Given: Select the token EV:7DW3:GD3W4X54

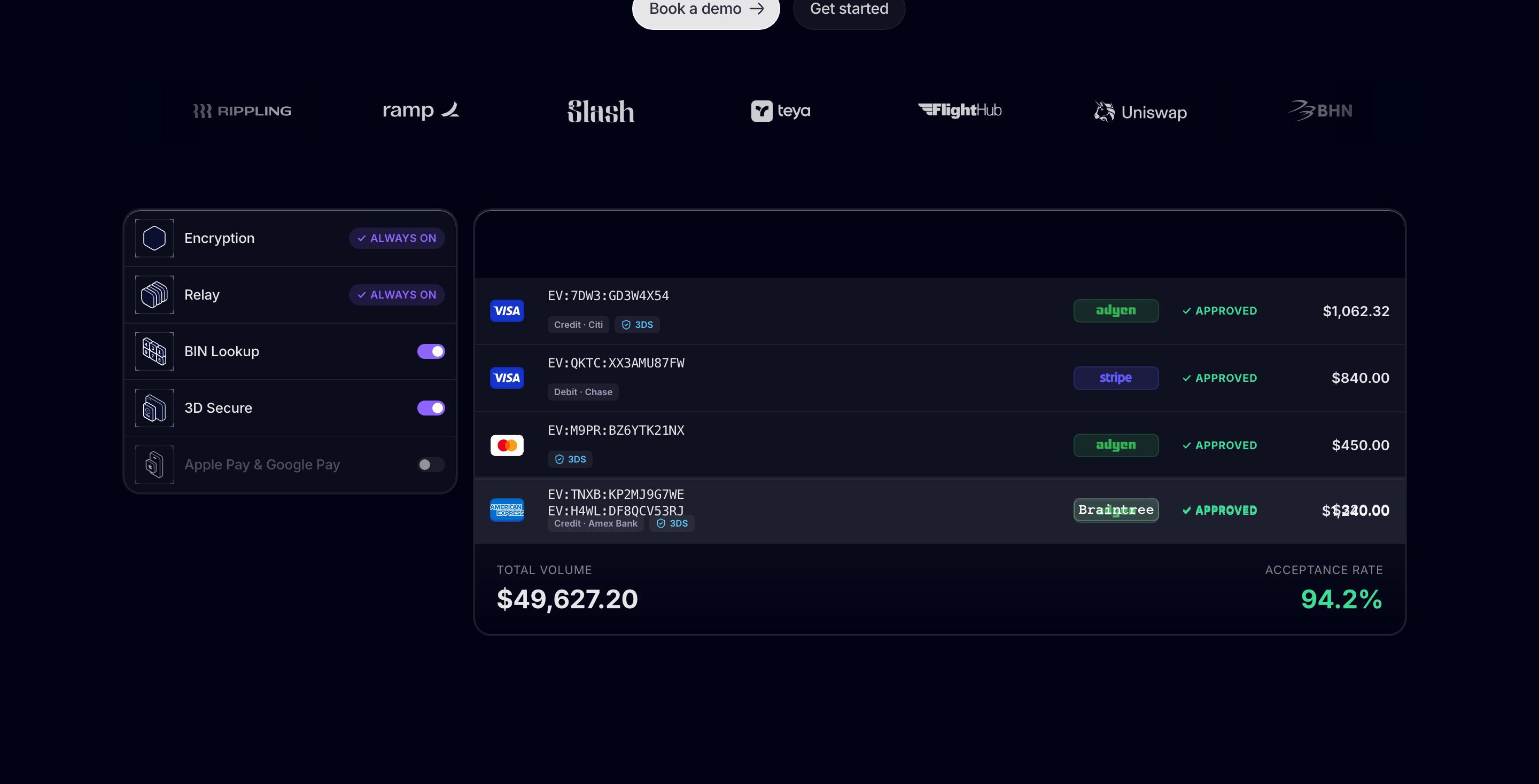Looking at the screenshot, I should click(x=608, y=296).
